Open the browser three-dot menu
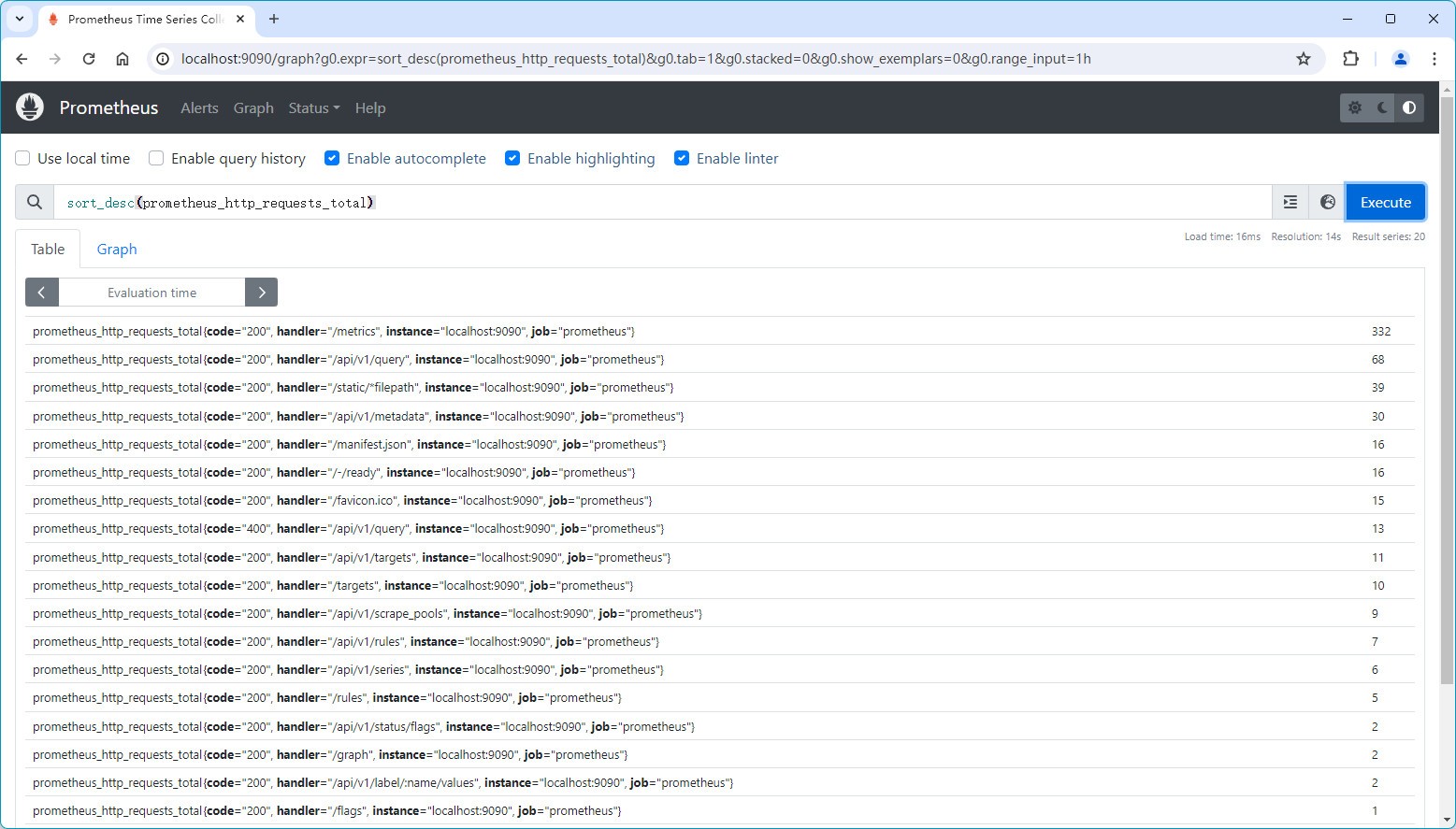This screenshot has height=829, width=1456. click(x=1434, y=59)
